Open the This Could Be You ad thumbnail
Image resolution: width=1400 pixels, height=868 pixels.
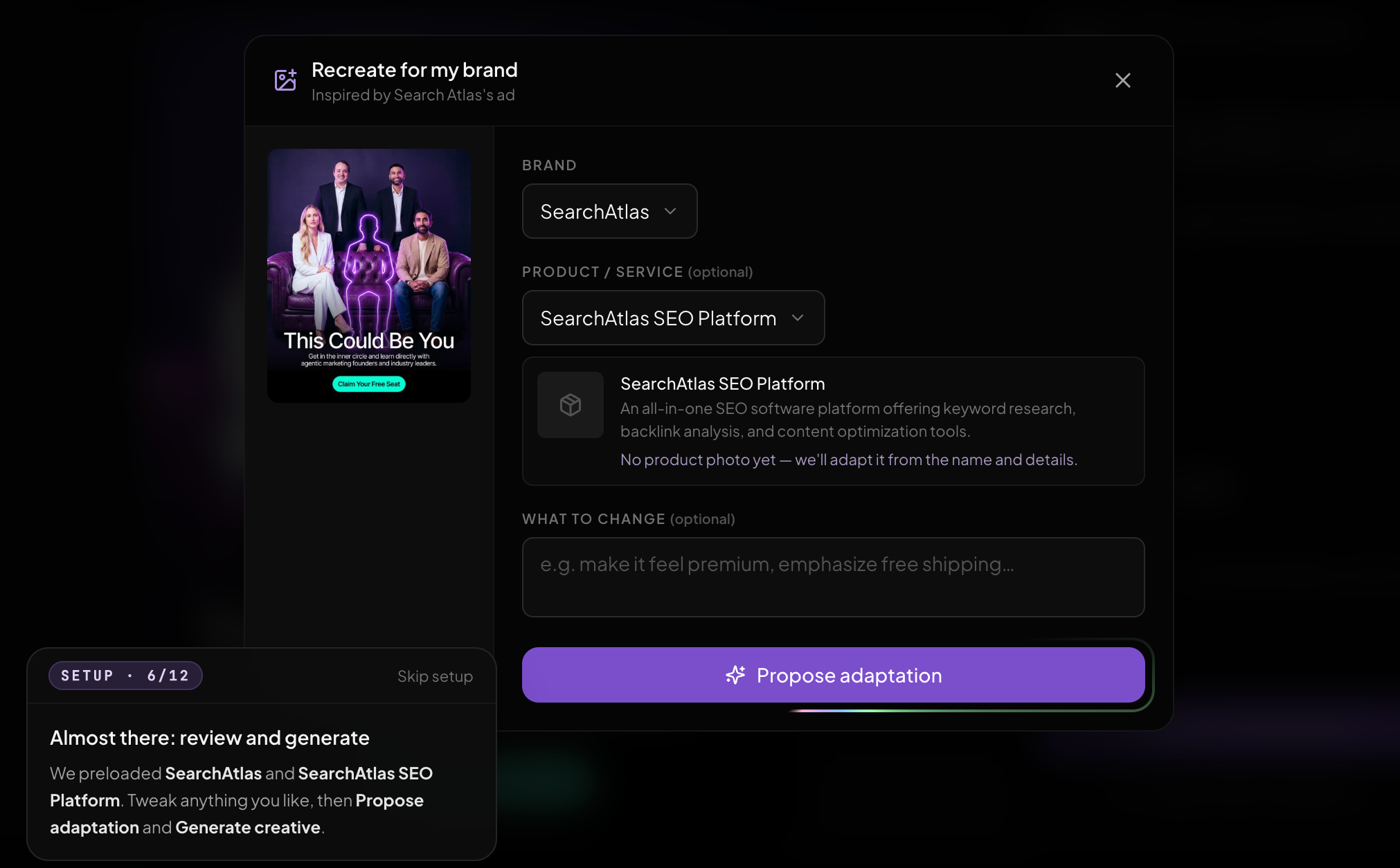click(x=369, y=275)
